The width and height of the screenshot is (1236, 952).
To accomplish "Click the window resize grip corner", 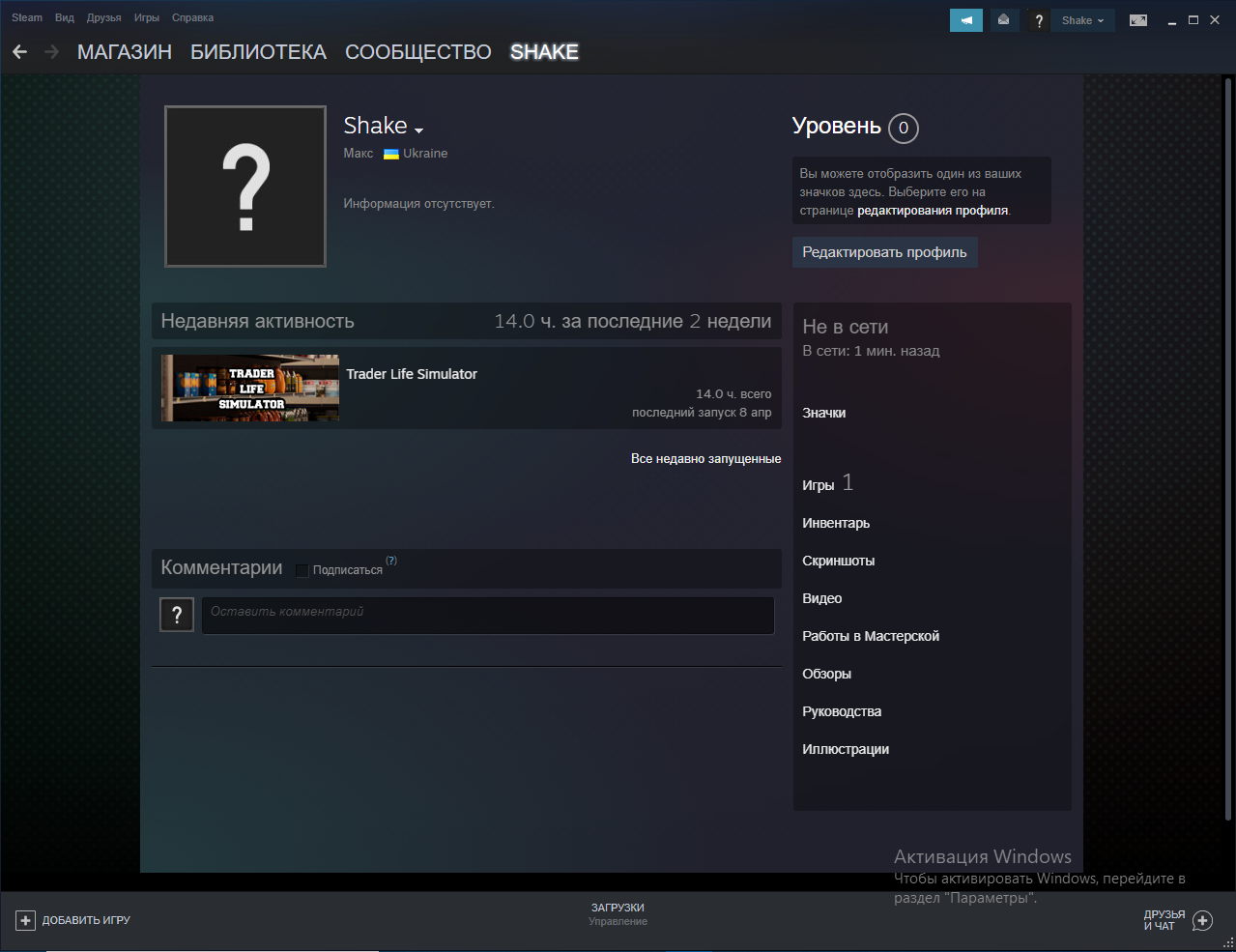I will click(x=1228, y=944).
